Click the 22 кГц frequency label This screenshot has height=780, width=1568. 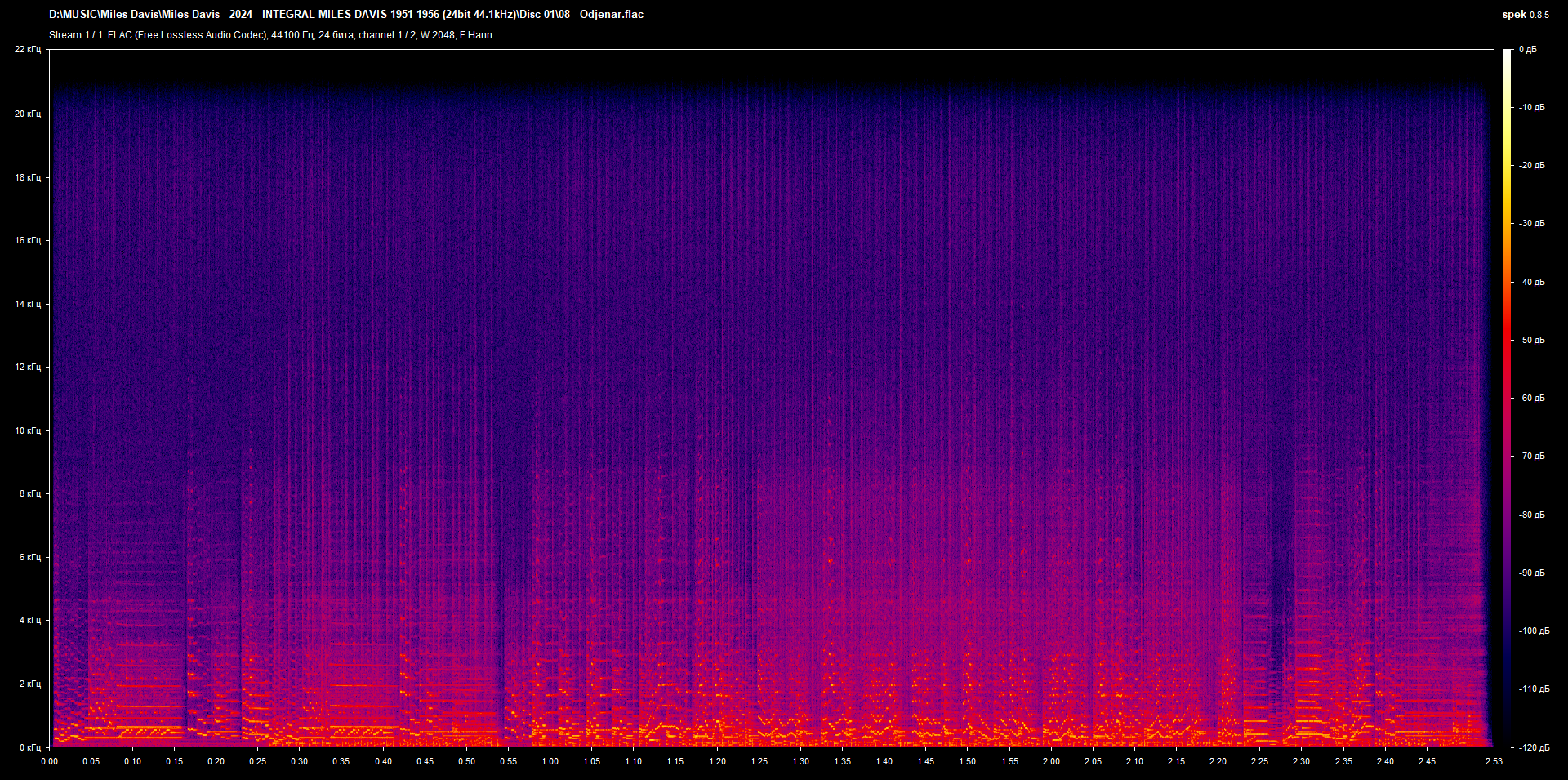click(28, 50)
